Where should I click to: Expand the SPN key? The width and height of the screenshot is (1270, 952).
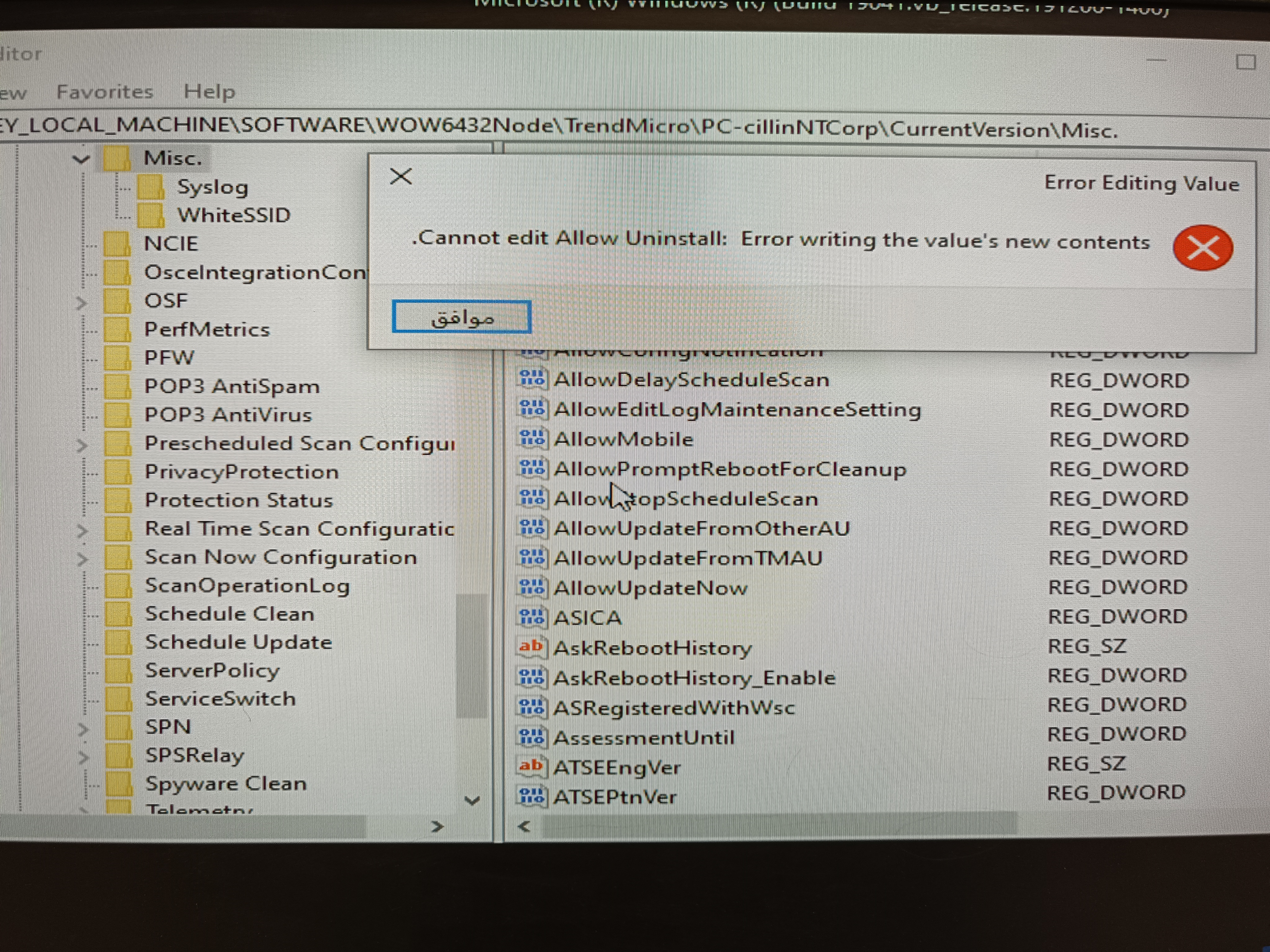pyautogui.click(x=83, y=729)
